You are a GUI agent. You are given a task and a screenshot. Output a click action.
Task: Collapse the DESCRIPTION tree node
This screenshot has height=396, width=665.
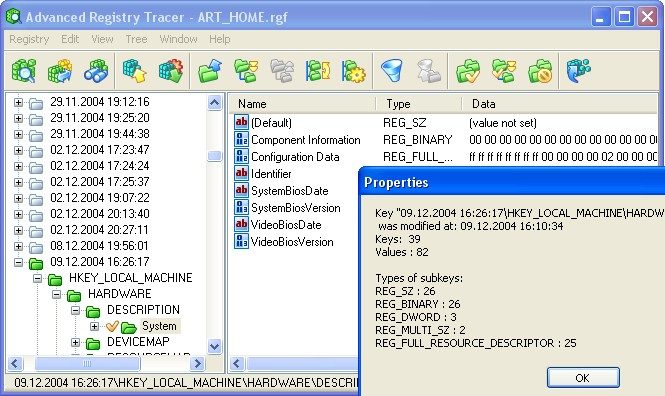[75, 310]
